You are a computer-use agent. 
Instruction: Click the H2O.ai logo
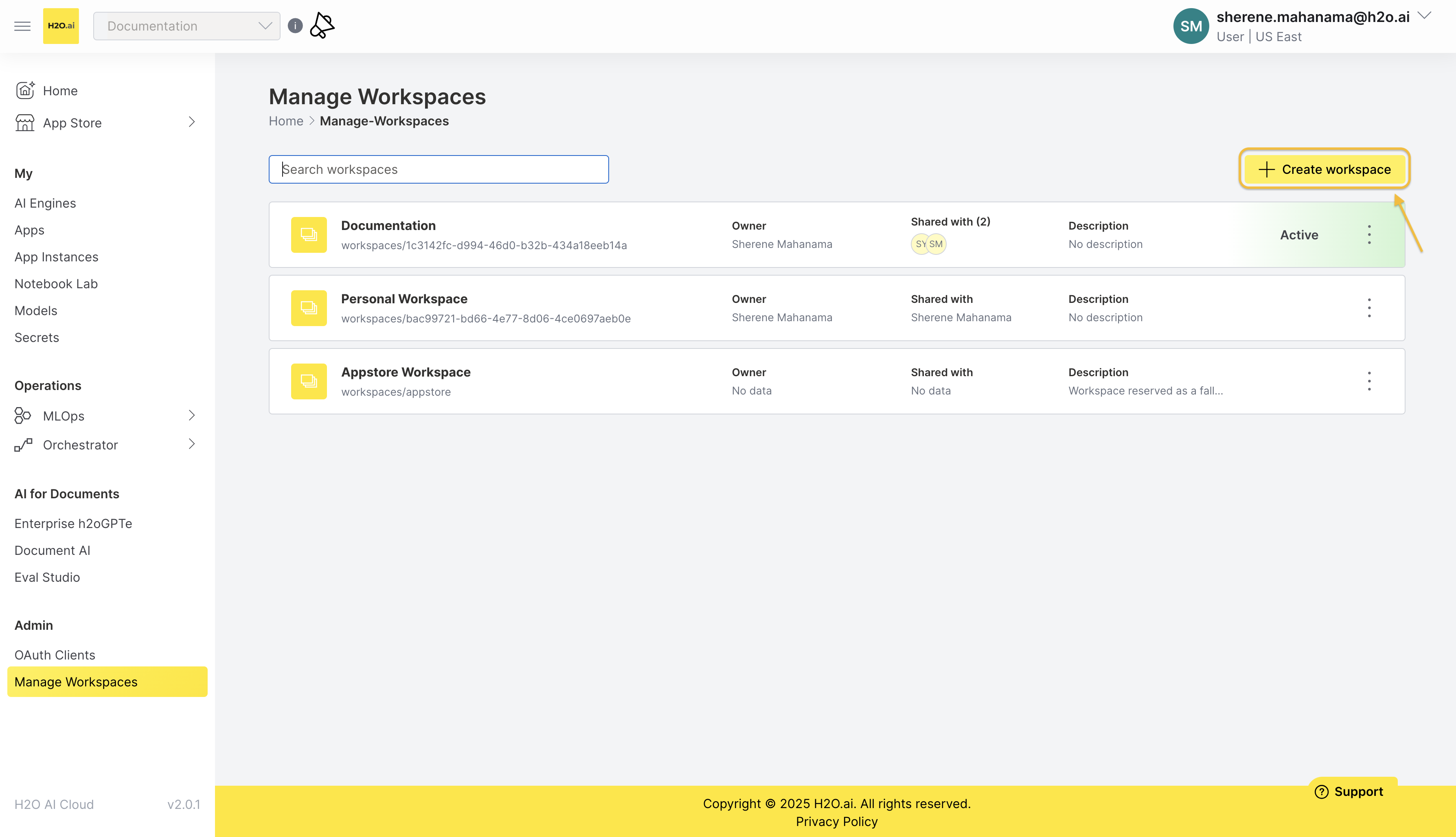(61, 26)
